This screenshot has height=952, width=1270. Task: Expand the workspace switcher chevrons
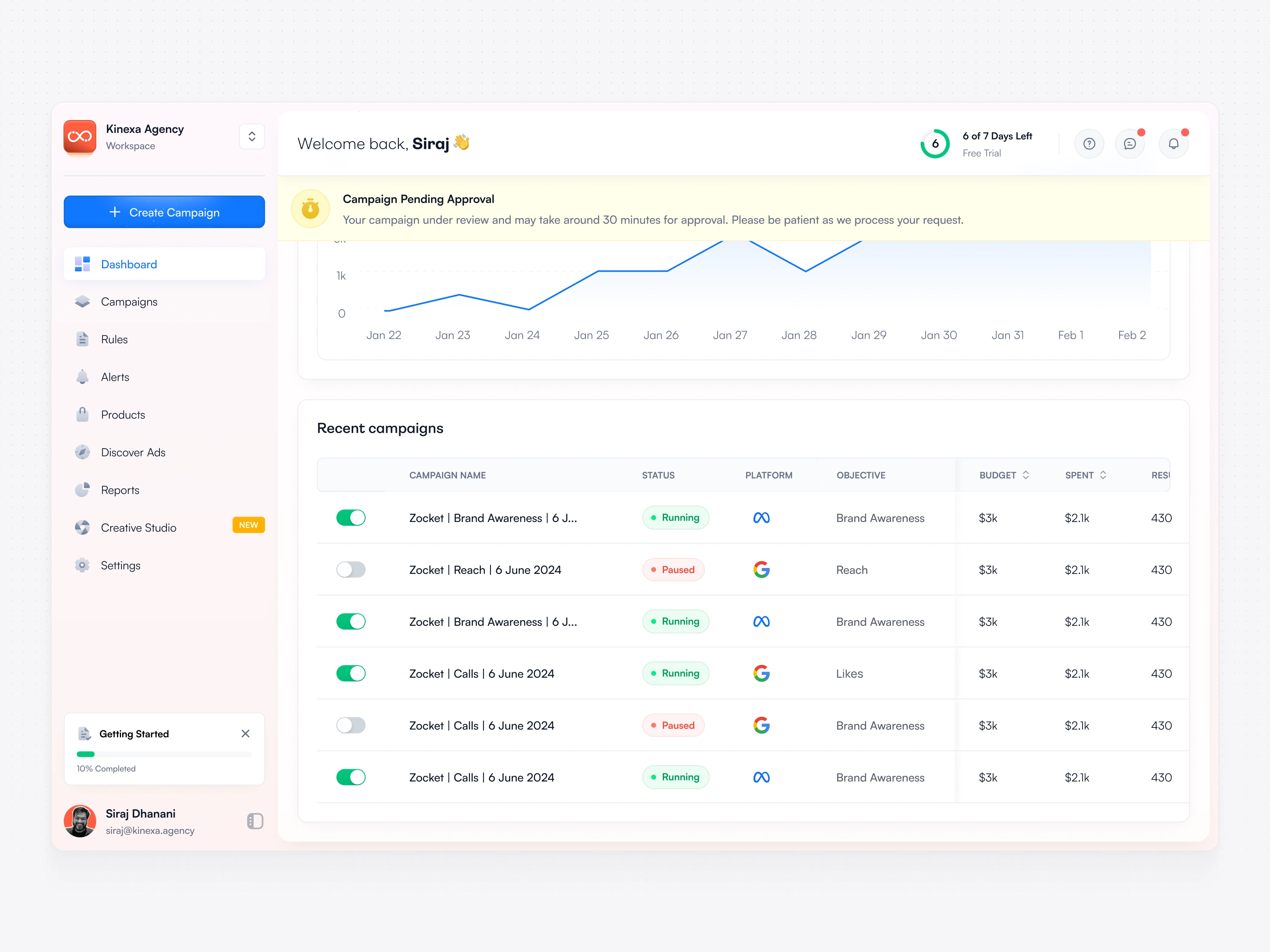coord(252,136)
